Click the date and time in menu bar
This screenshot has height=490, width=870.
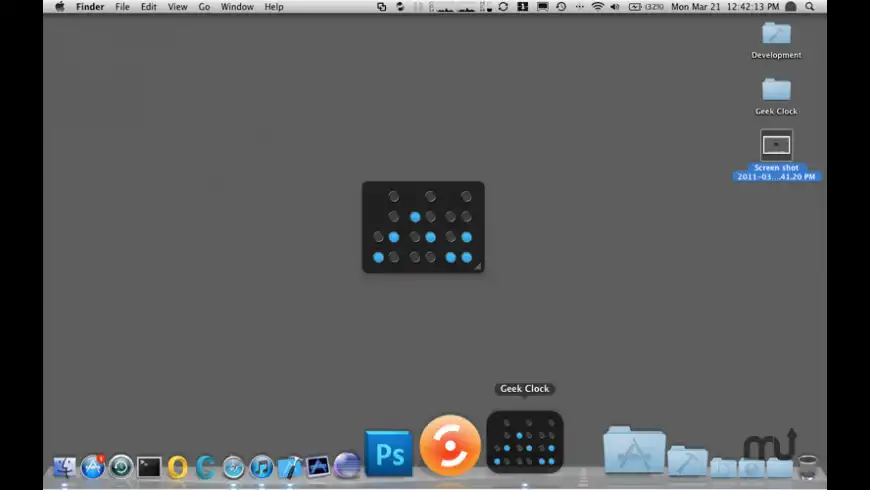[x=725, y=7]
